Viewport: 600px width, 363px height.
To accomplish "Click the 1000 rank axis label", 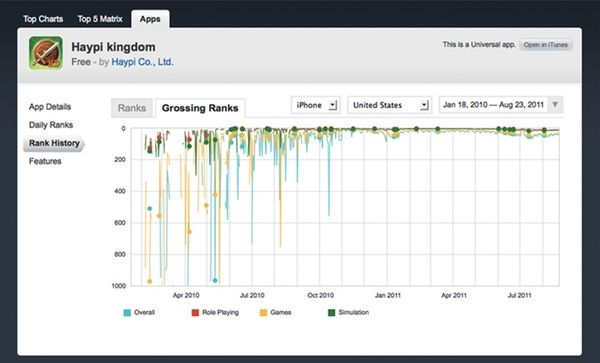I will pos(119,286).
